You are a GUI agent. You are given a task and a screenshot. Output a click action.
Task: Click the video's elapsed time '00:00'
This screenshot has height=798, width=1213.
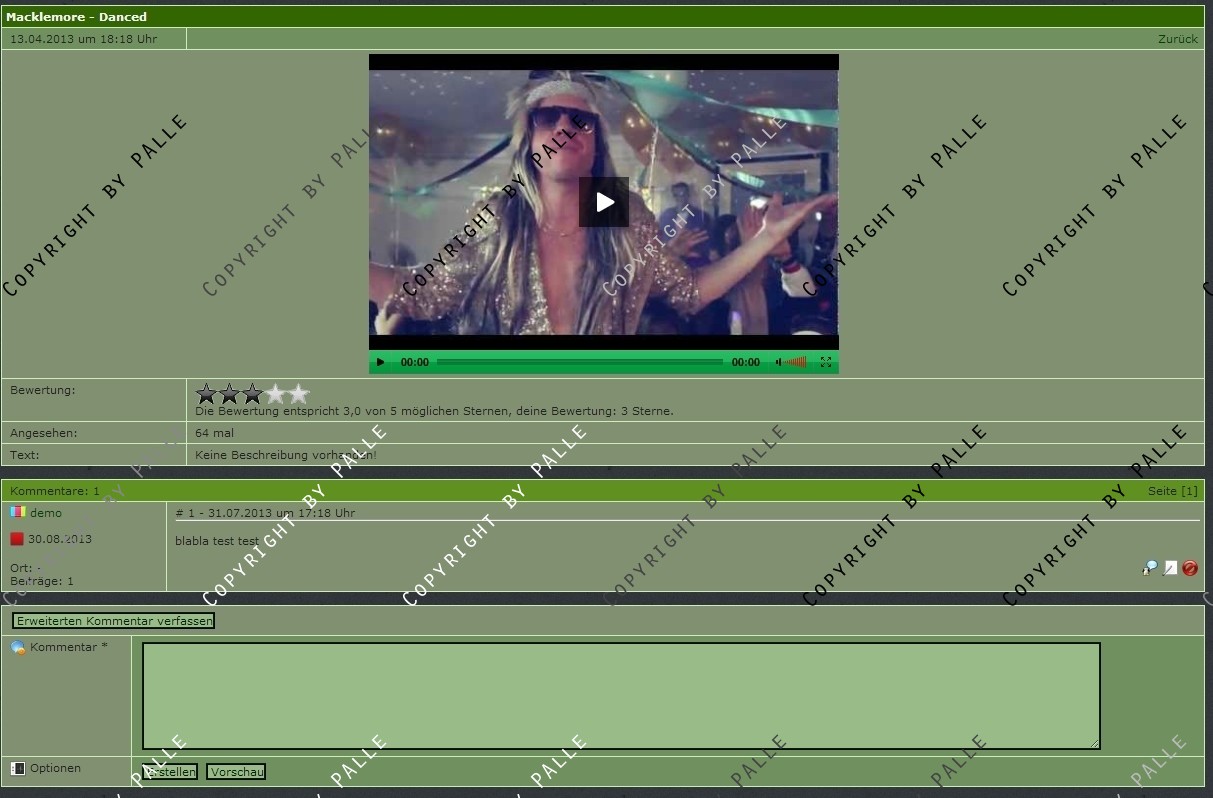[x=415, y=362]
